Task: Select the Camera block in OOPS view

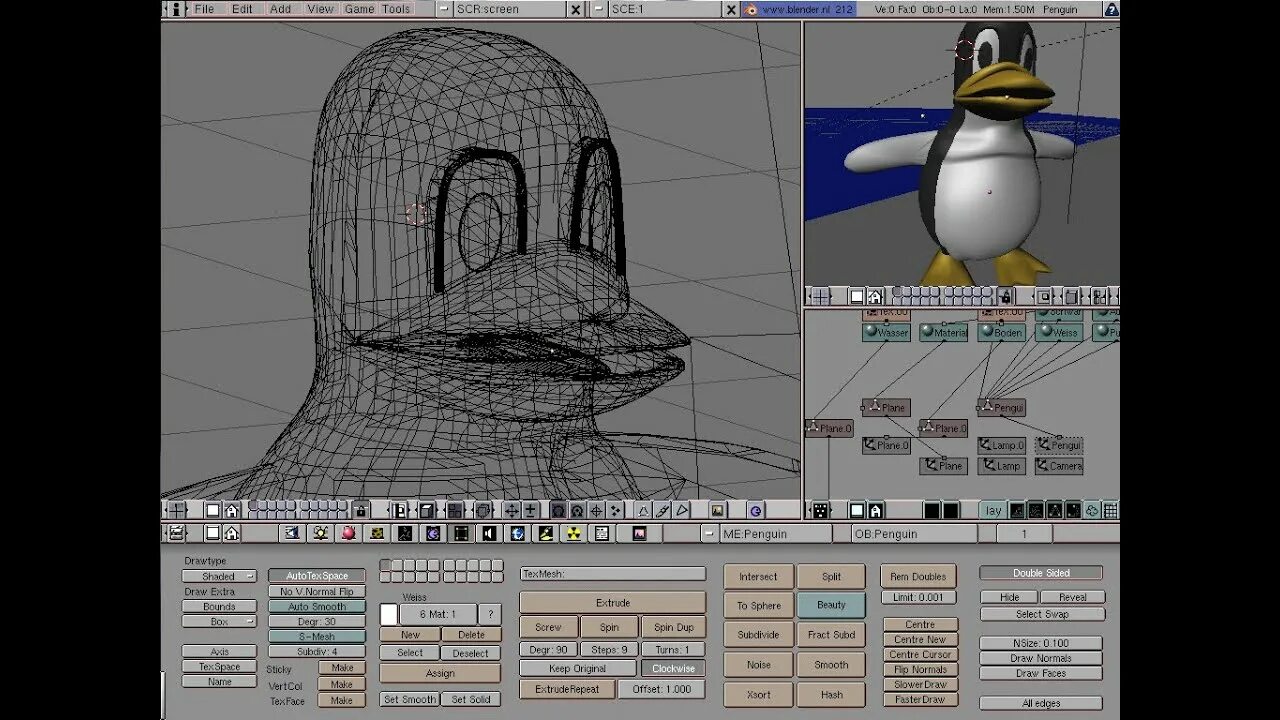Action: tap(1059, 466)
